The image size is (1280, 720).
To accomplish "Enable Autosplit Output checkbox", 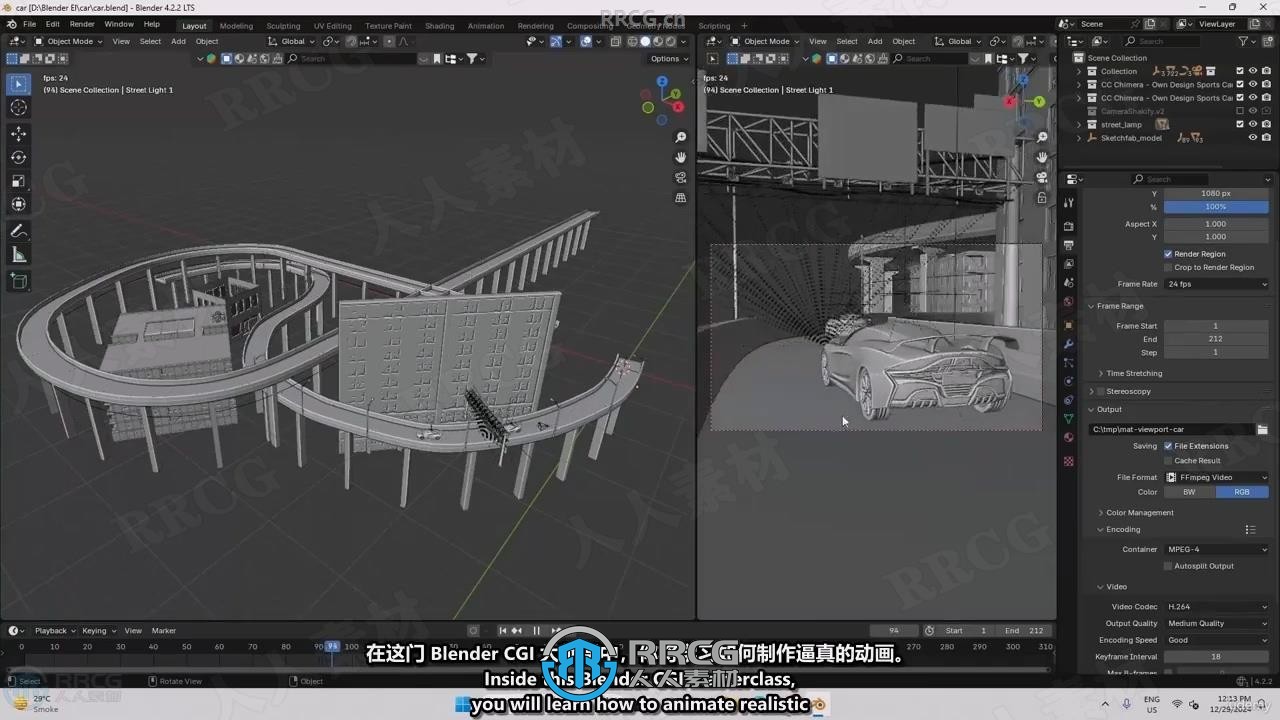I will (x=1168, y=566).
